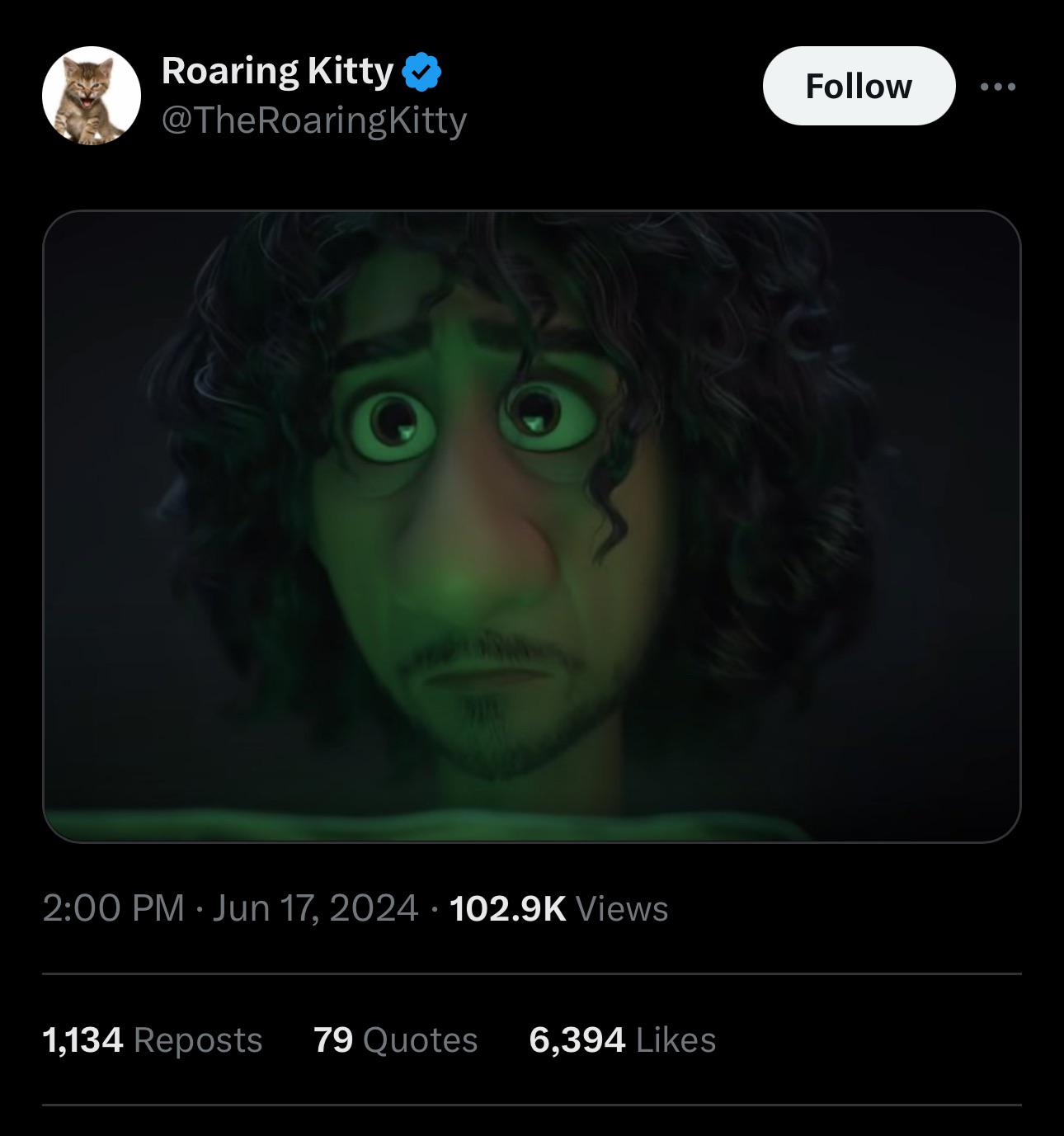1064x1136 pixels.
Task: Open the kitten profile picture
Action: tap(91, 95)
